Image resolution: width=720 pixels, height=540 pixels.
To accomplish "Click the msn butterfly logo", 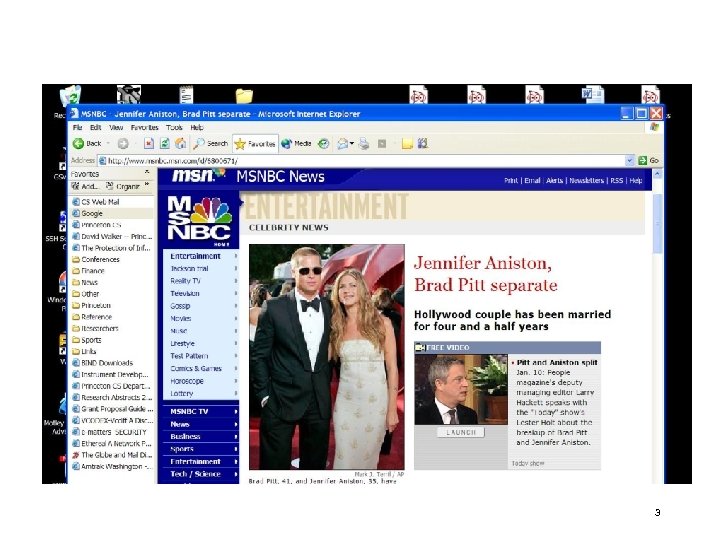I will coord(198,175).
